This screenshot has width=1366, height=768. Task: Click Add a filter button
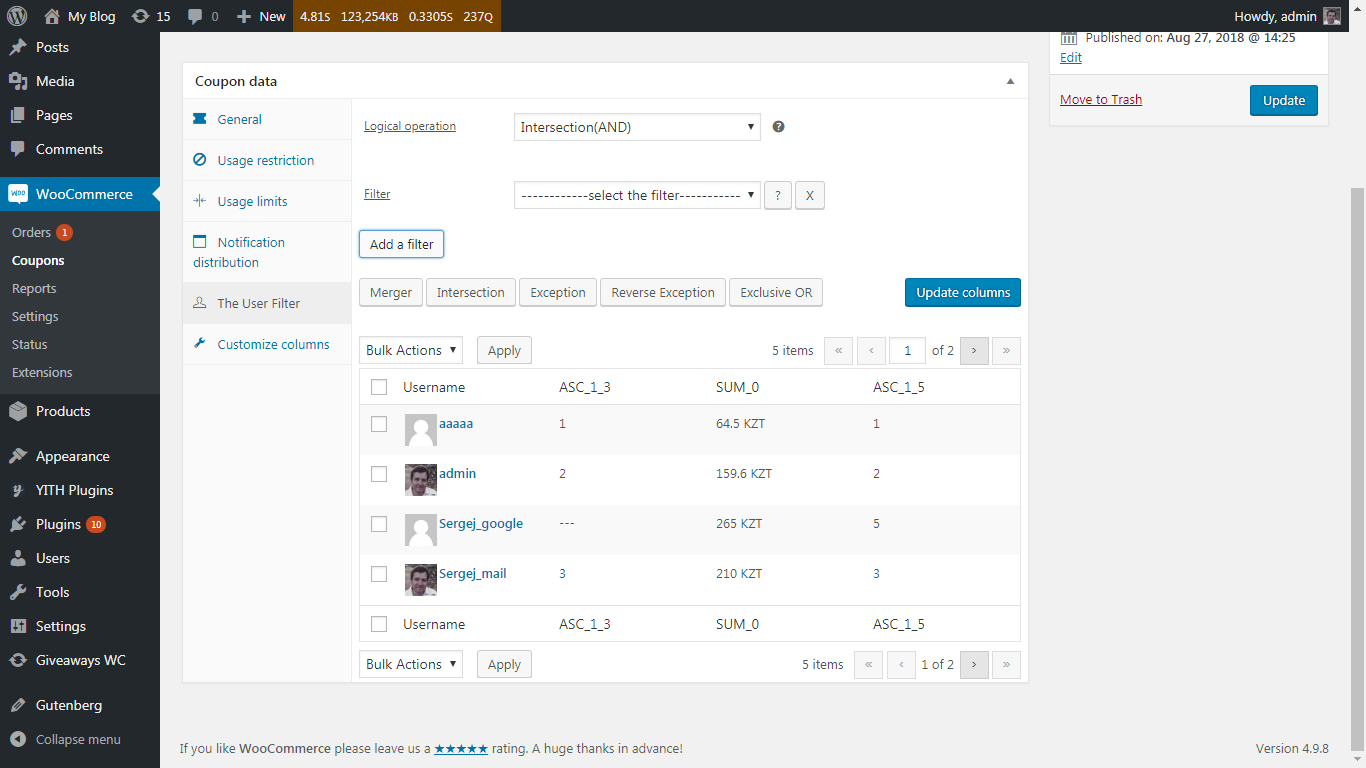click(x=402, y=244)
